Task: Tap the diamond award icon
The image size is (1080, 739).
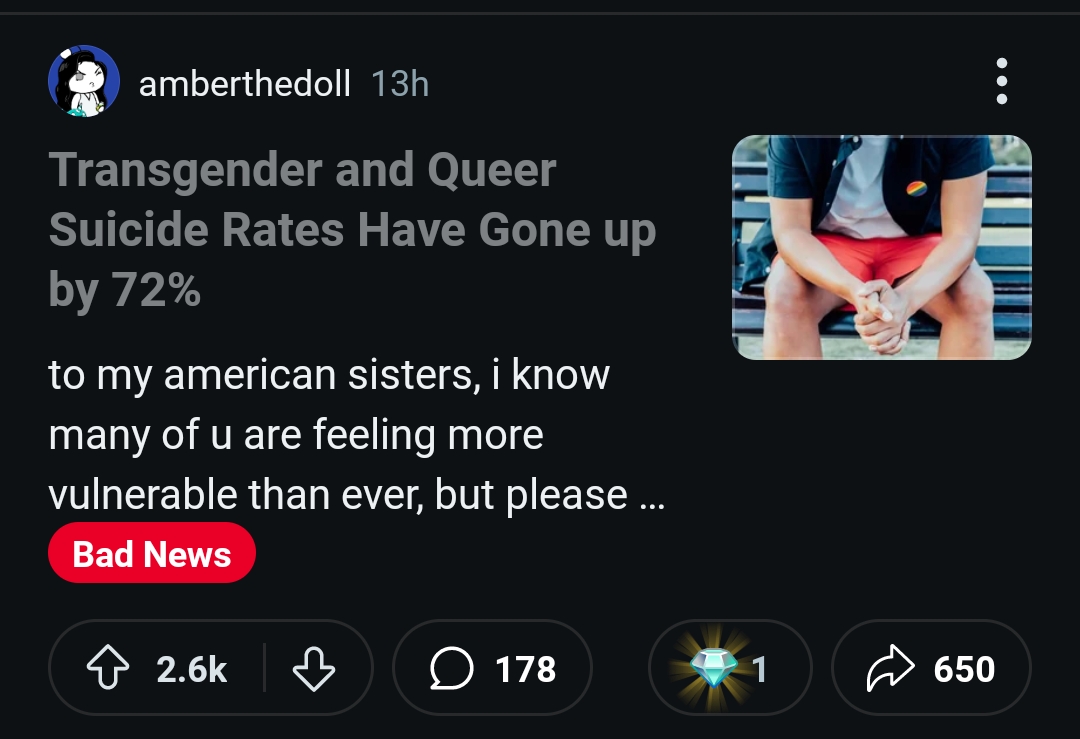Action: (x=711, y=668)
